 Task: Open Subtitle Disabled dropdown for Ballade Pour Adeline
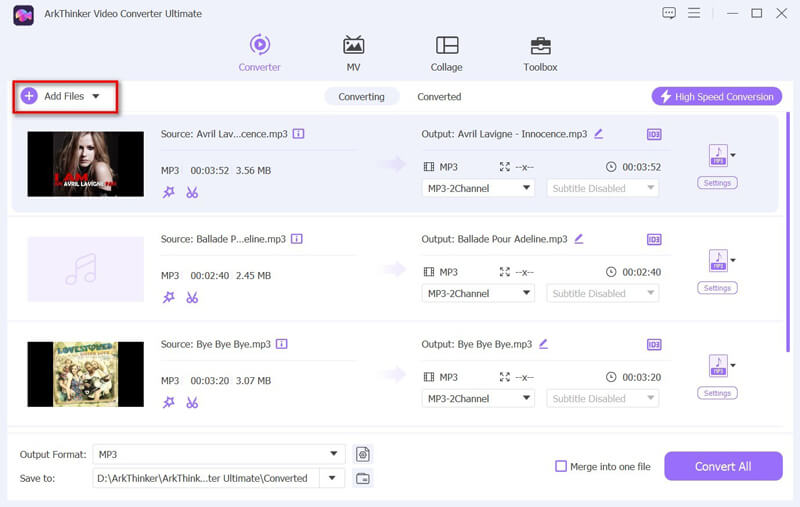coord(603,293)
